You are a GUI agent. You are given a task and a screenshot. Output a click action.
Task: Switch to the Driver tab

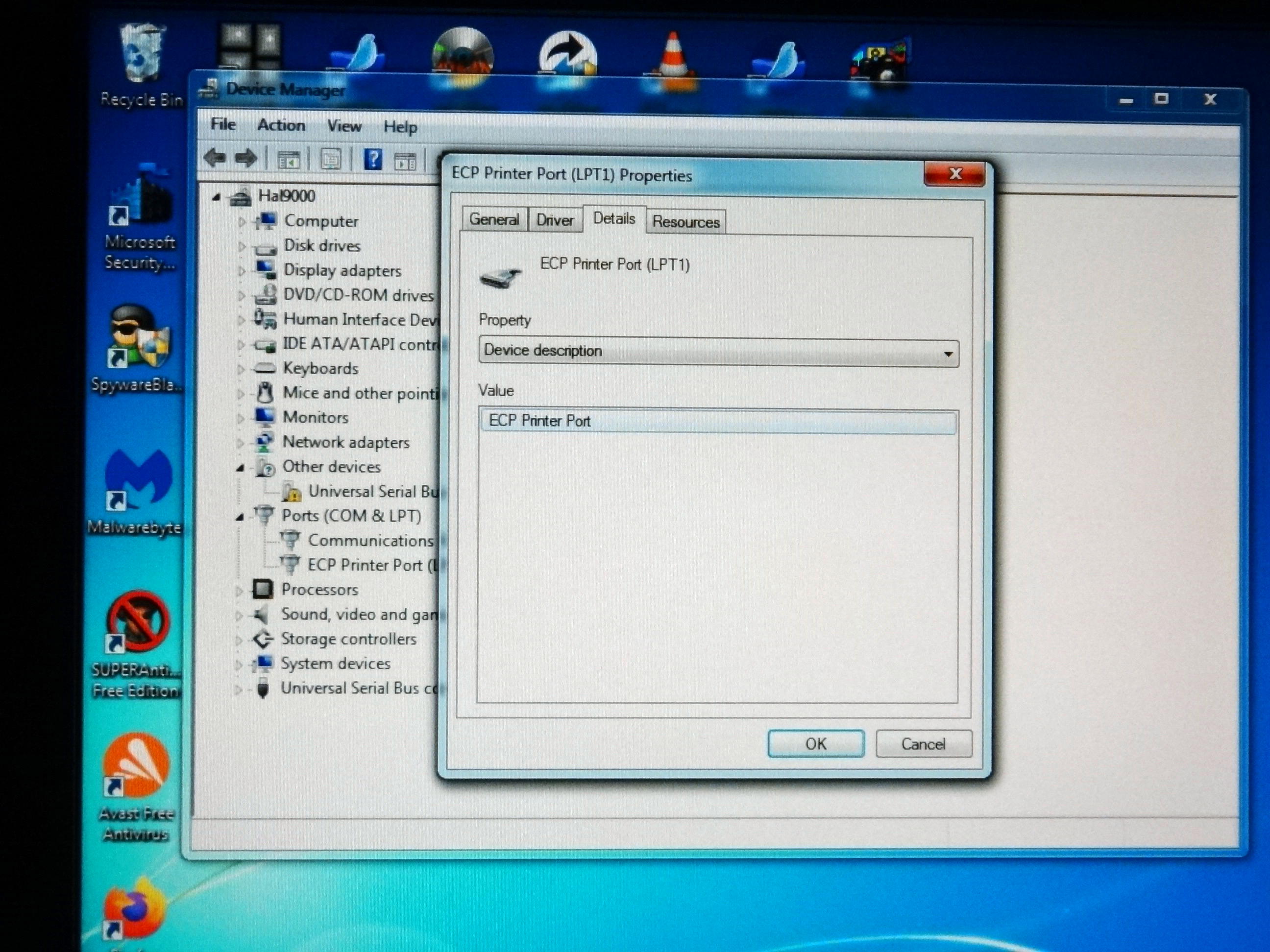(555, 220)
